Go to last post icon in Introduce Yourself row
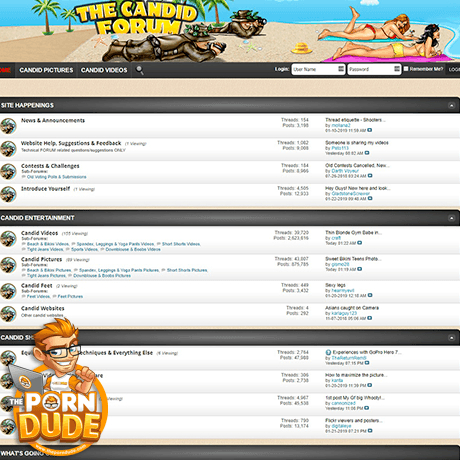 click(x=370, y=198)
